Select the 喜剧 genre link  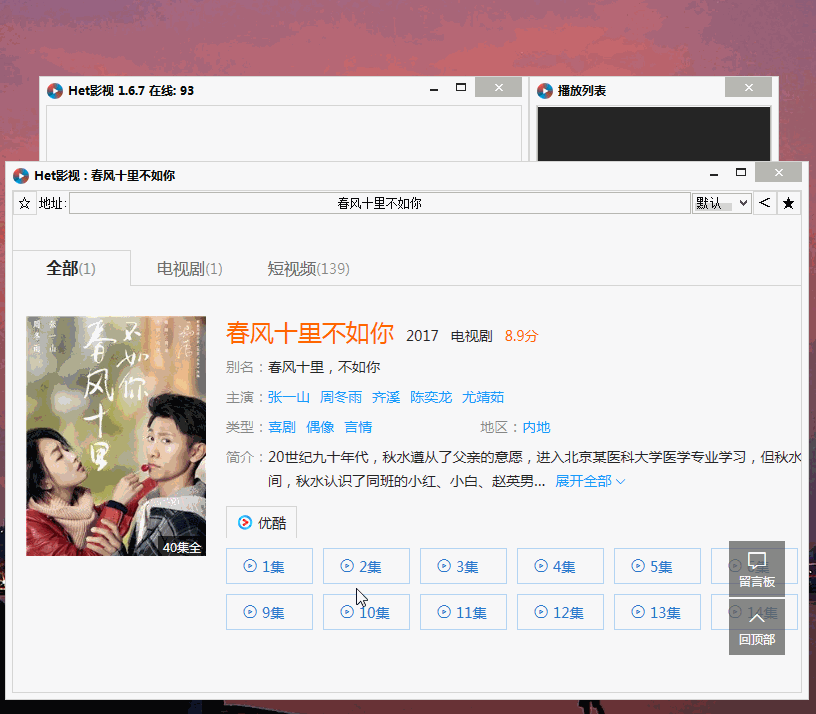[282, 427]
